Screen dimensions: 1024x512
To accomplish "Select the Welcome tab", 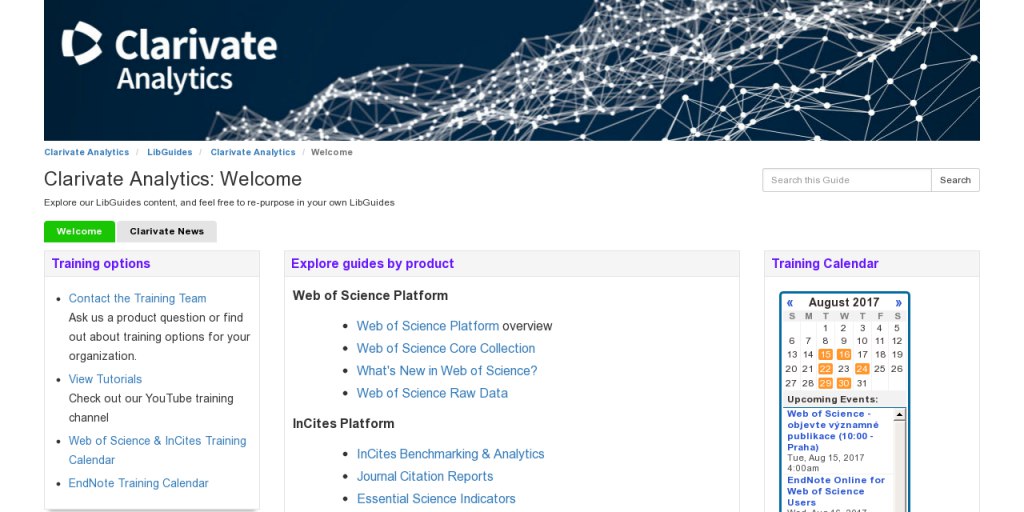I will tap(79, 231).
